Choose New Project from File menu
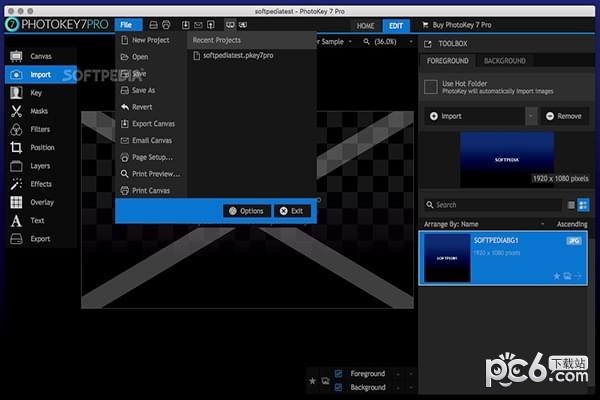This screenshot has width=600, height=400. (x=151, y=40)
